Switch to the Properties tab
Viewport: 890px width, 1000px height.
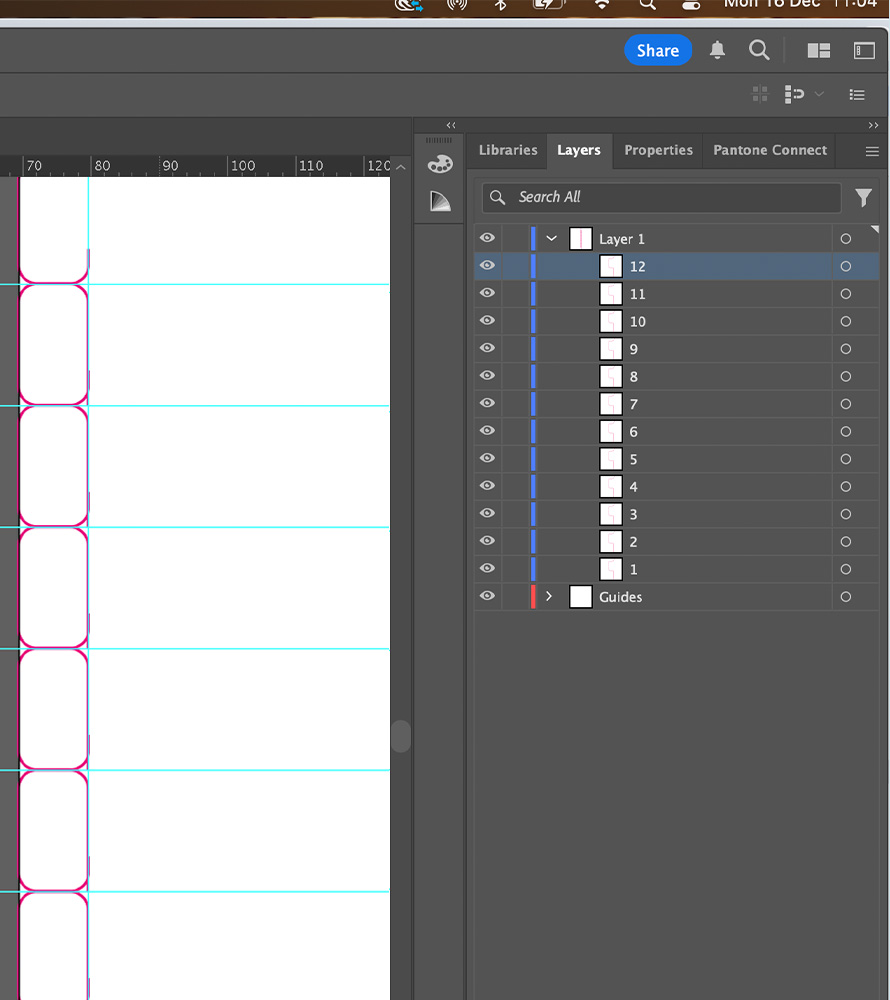coord(659,151)
